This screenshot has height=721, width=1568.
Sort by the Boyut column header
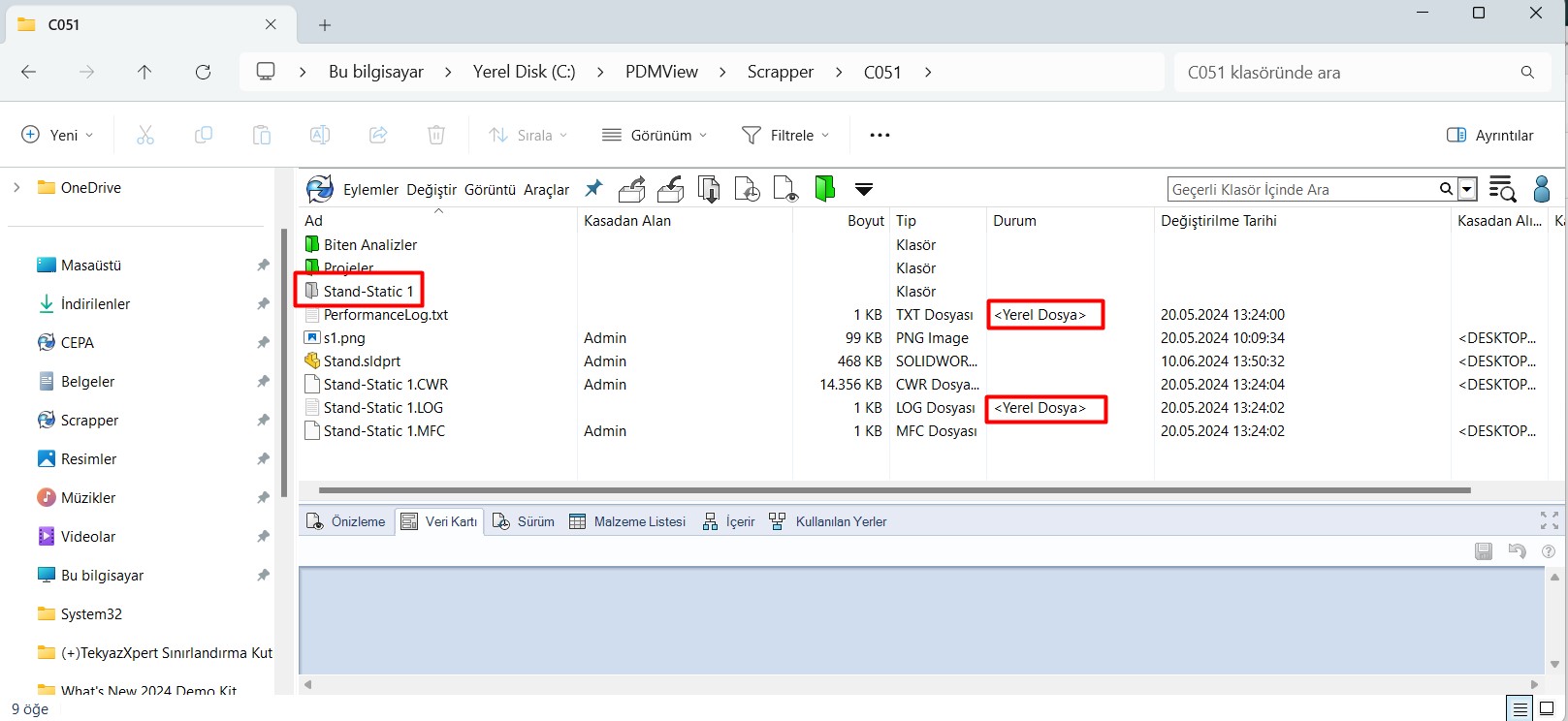click(x=865, y=221)
